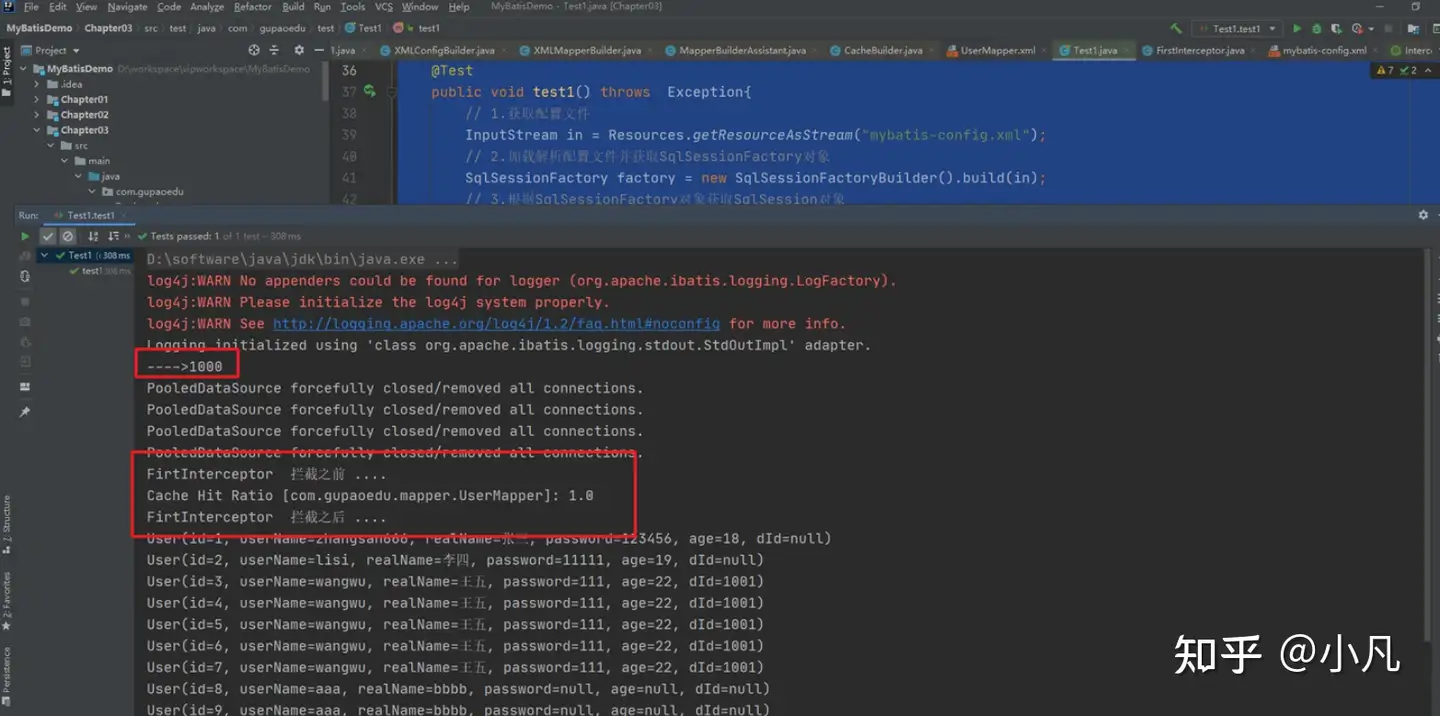Collapse all nodes in the Project panel
This screenshot has height=716, width=1440.
pos(276,50)
